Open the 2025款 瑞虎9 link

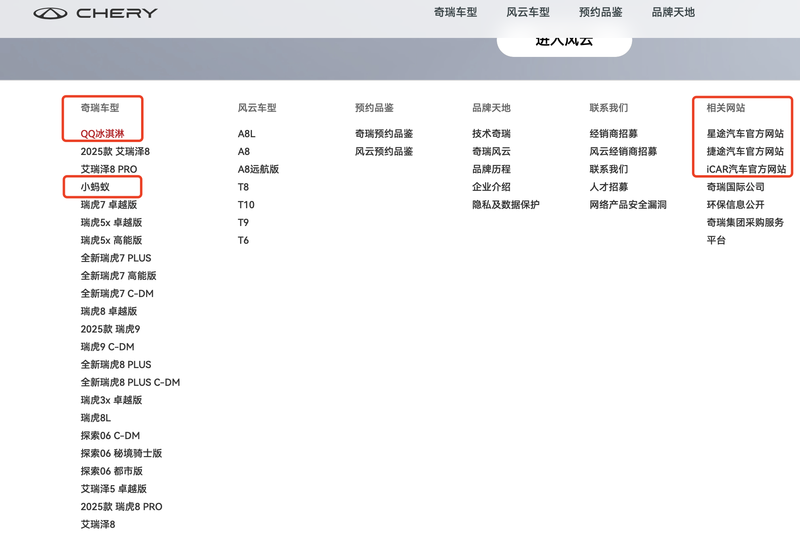pos(110,329)
